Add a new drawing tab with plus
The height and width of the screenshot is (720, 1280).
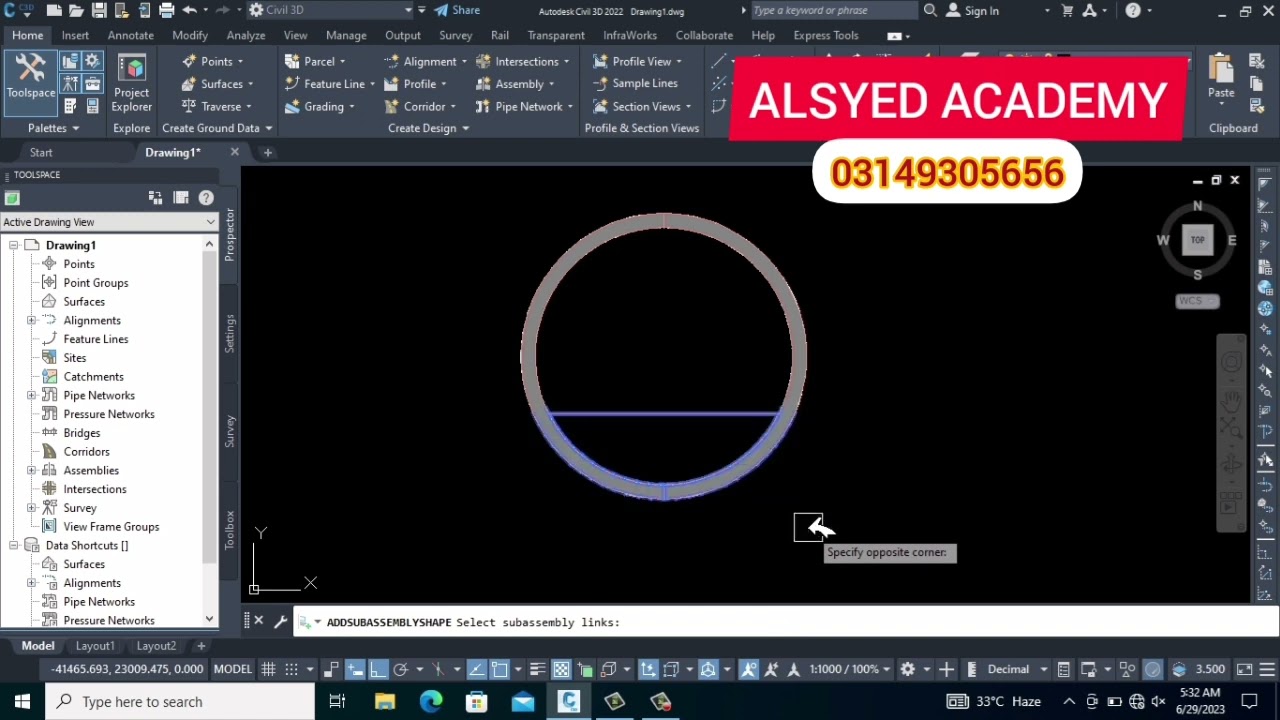pos(267,152)
